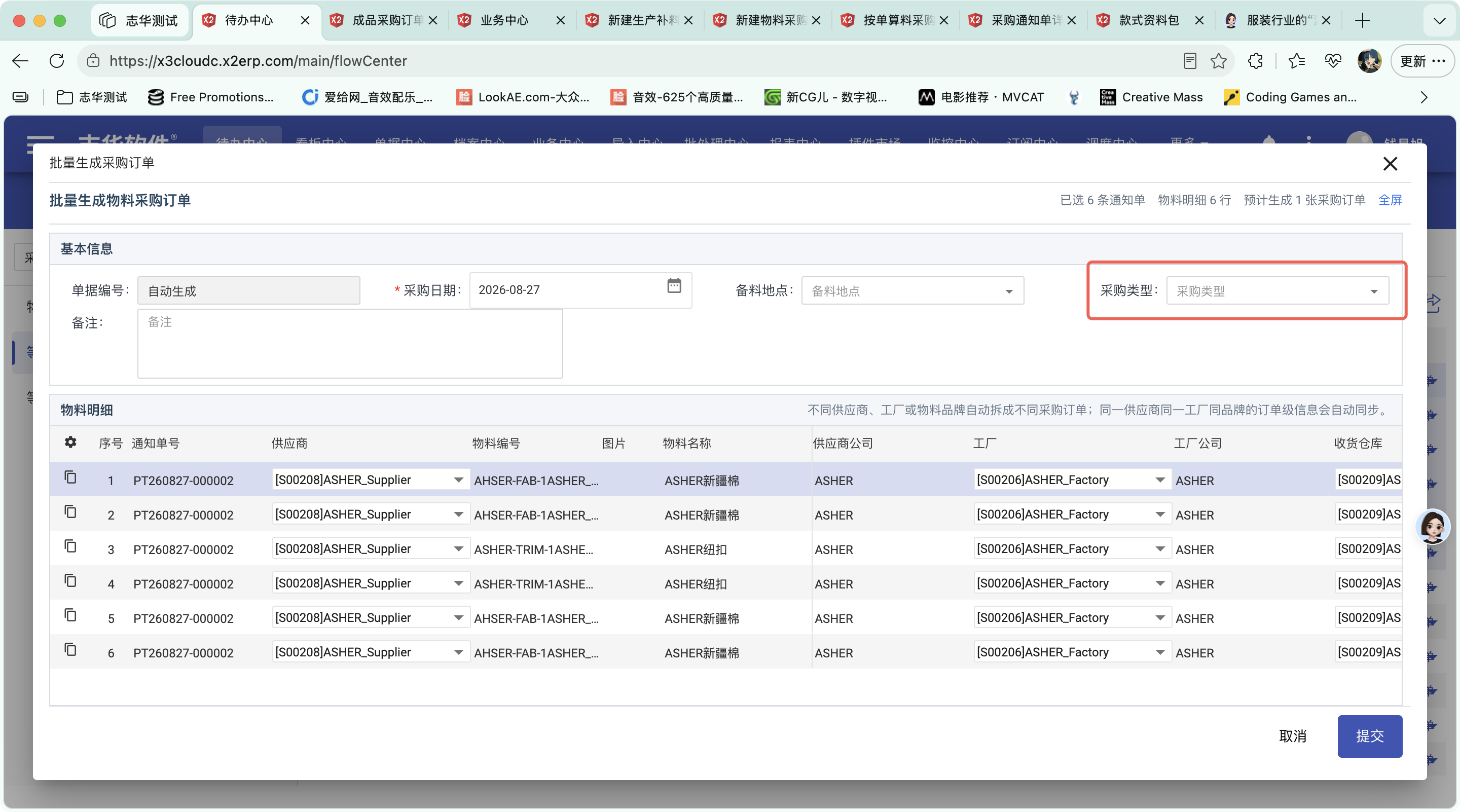Open a new browser tab
The width and height of the screenshot is (1460, 812).
1363,20
